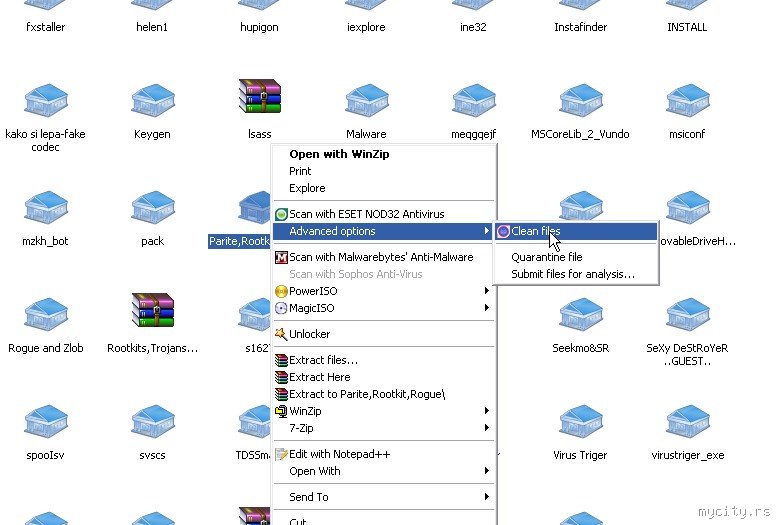777x525 pixels.
Task: Click the Malwarebytes menu icon
Action: click(x=281, y=257)
